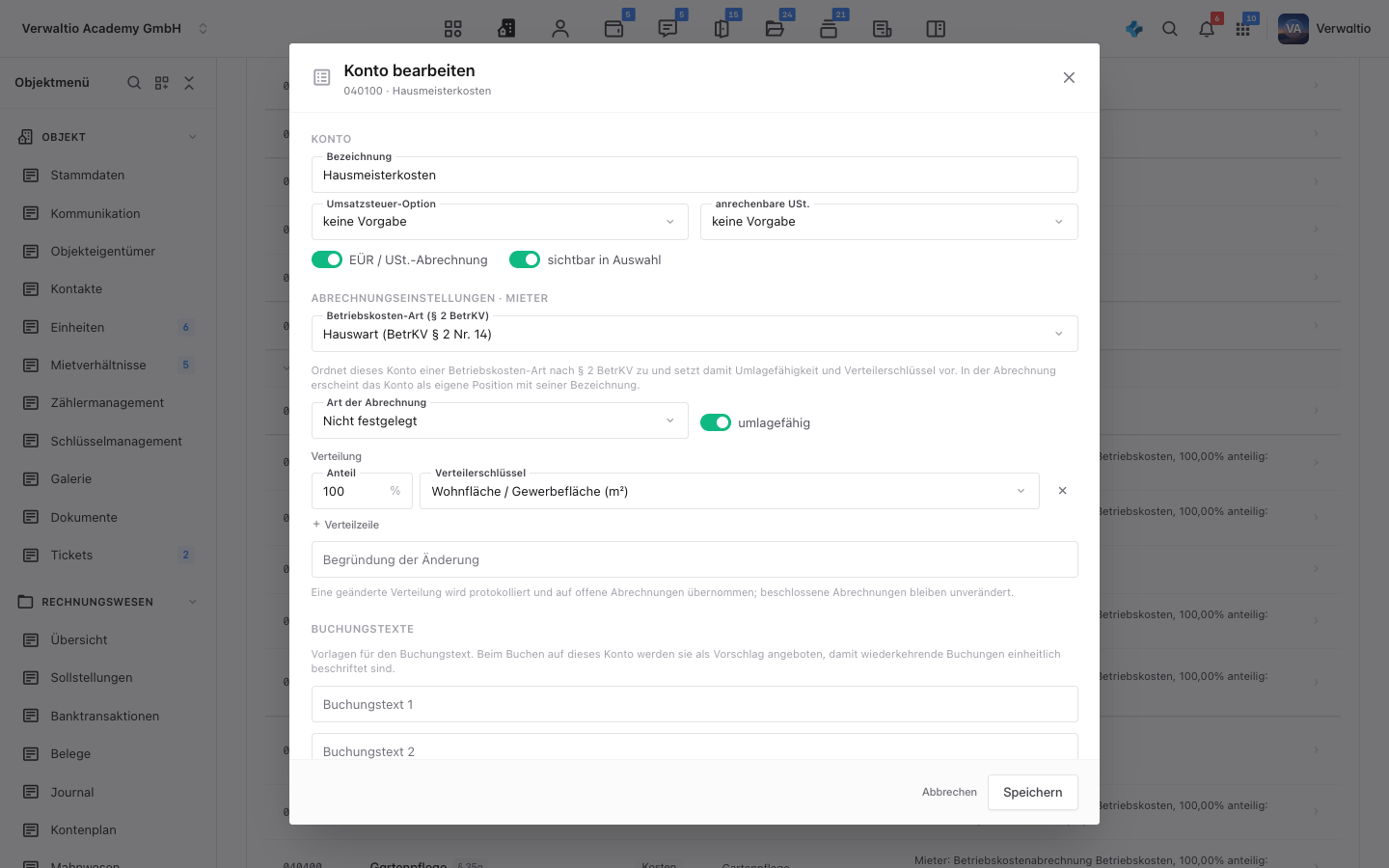The height and width of the screenshot is (868, 1389).
Task: Expand the Betriebskosten-Art dropdown
Action: [694, 334]
